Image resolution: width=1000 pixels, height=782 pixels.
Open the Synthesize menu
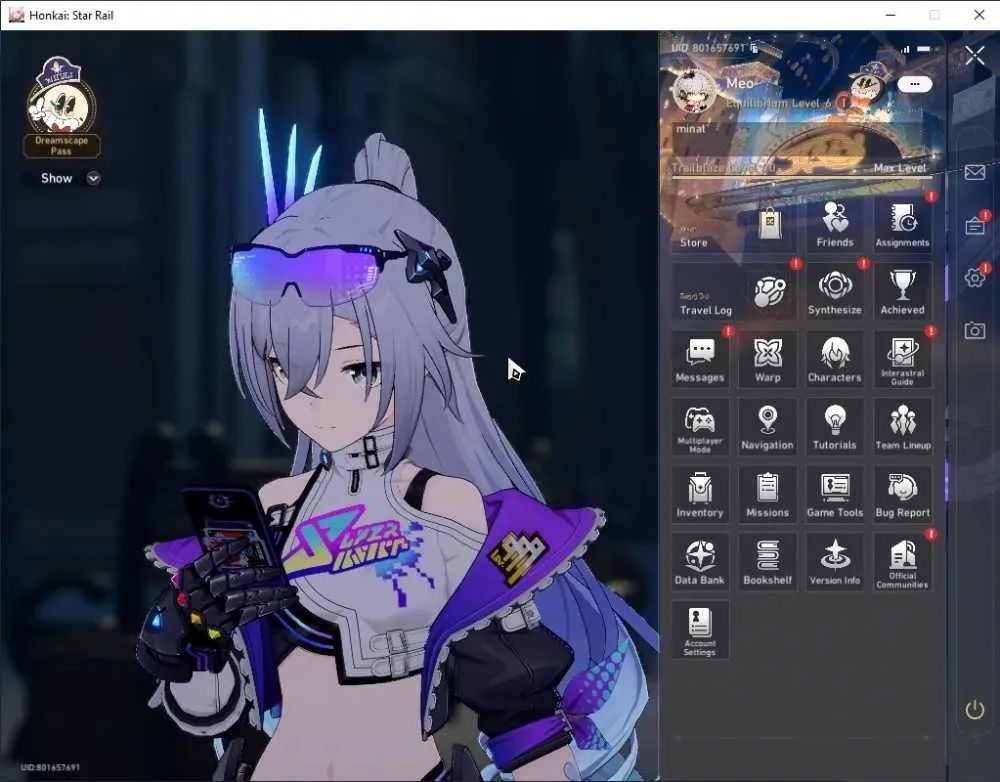835,292
